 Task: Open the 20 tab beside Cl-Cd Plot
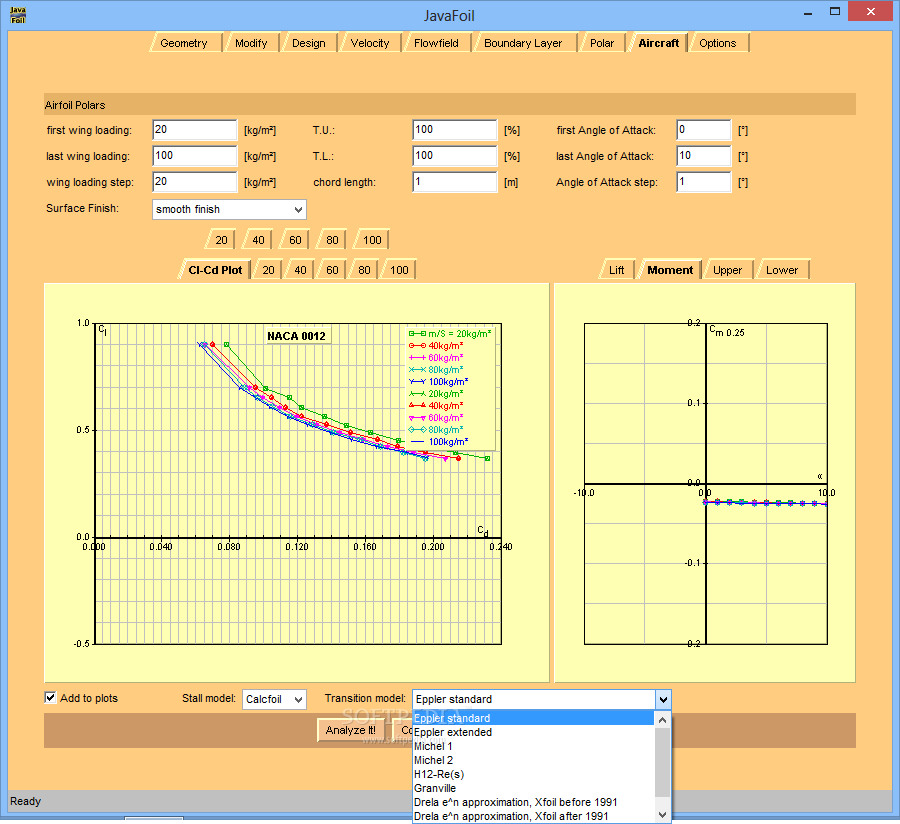[268, 270]
